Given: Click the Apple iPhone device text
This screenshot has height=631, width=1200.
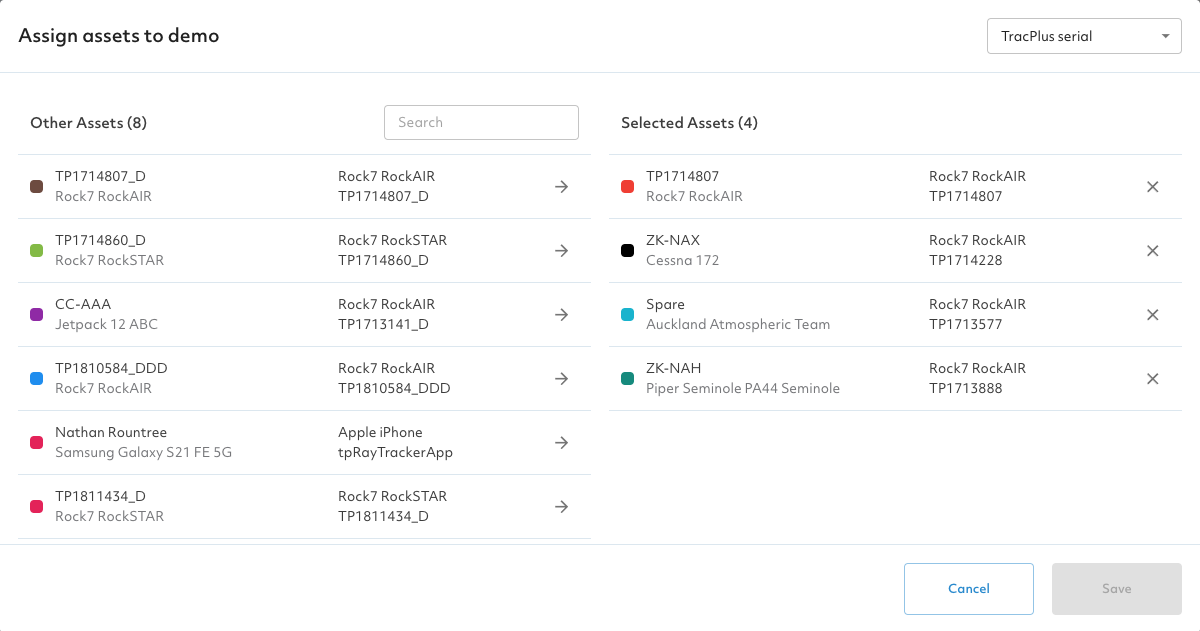Looking at the screenshot, I should tap(380, 432).
